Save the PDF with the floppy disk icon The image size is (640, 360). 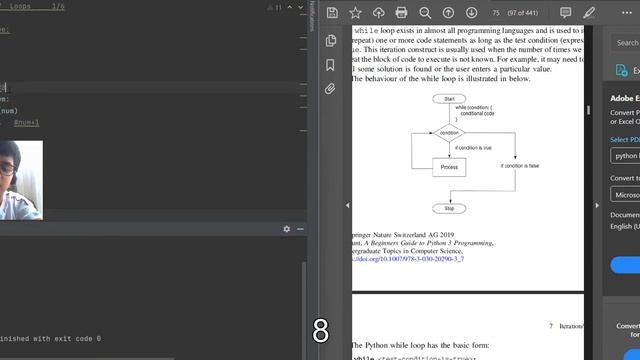[x=332, y=13]
